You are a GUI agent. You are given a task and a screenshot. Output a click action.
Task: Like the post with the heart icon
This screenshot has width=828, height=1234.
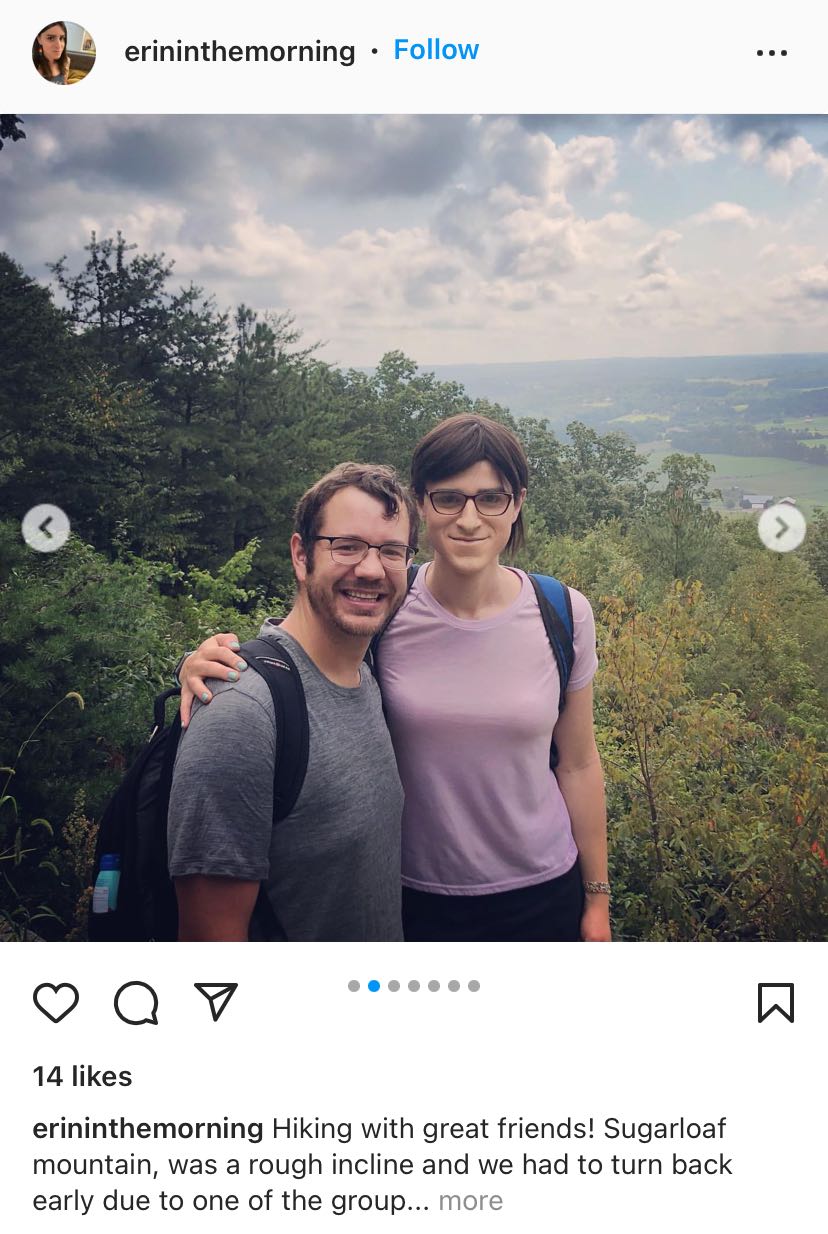coord(55,1002)
